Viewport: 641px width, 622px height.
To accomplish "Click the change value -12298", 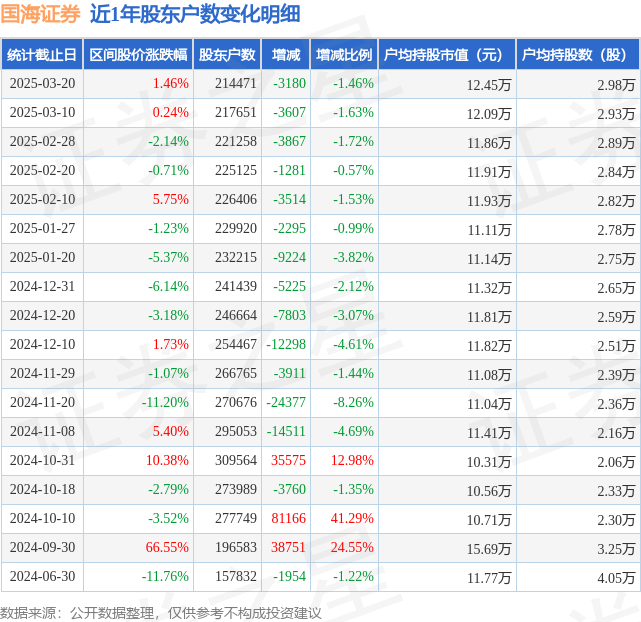I will 286,345.
